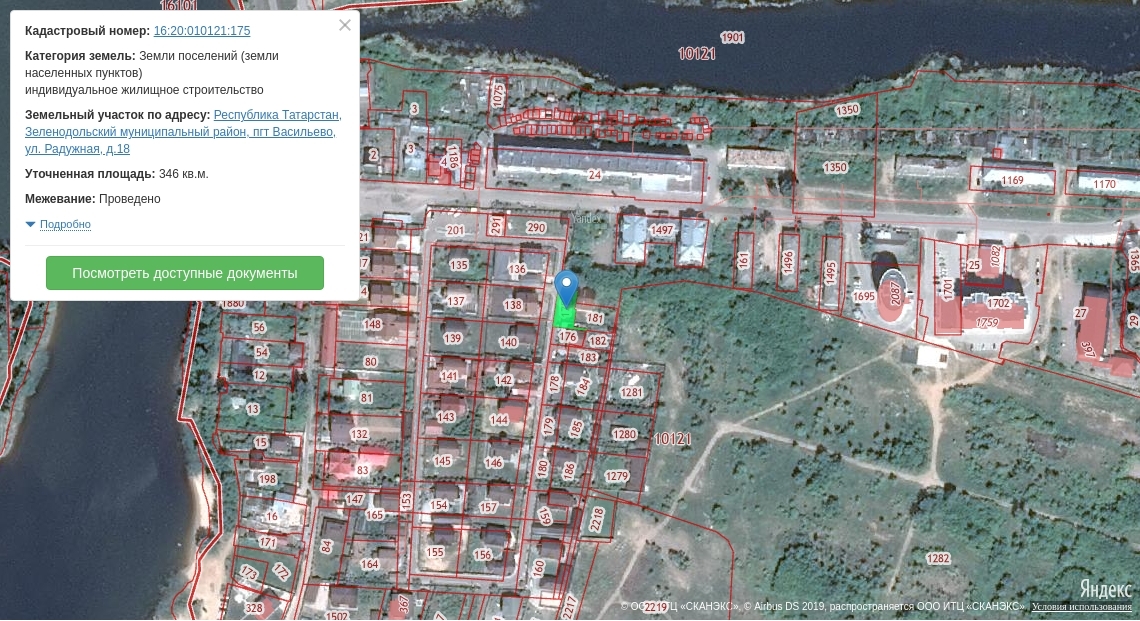
Task: Close the parcel info popup
Action: click(x=345, y=26)
